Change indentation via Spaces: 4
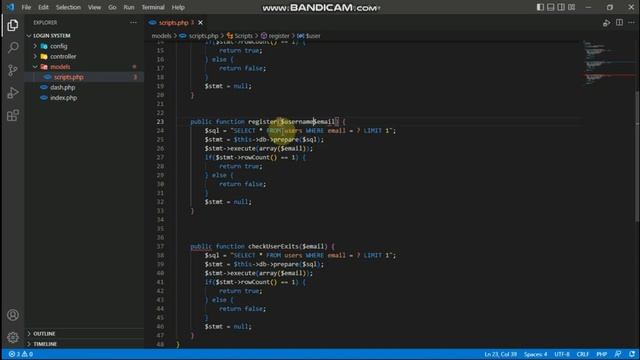This screenshot has height=360, width=640. coord(535,354)
